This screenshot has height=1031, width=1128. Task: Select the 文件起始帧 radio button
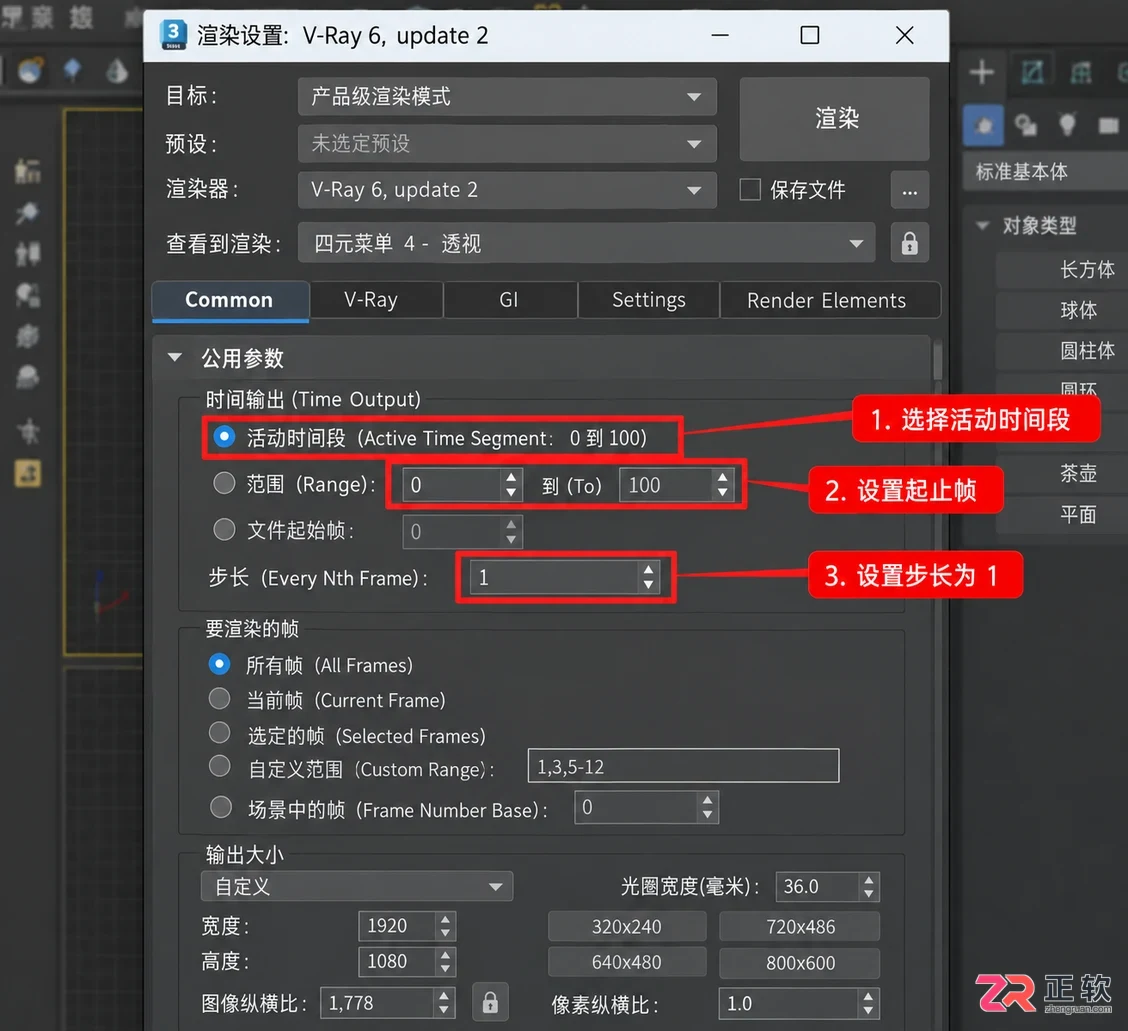pyautogui.click(x=224, y=530)
